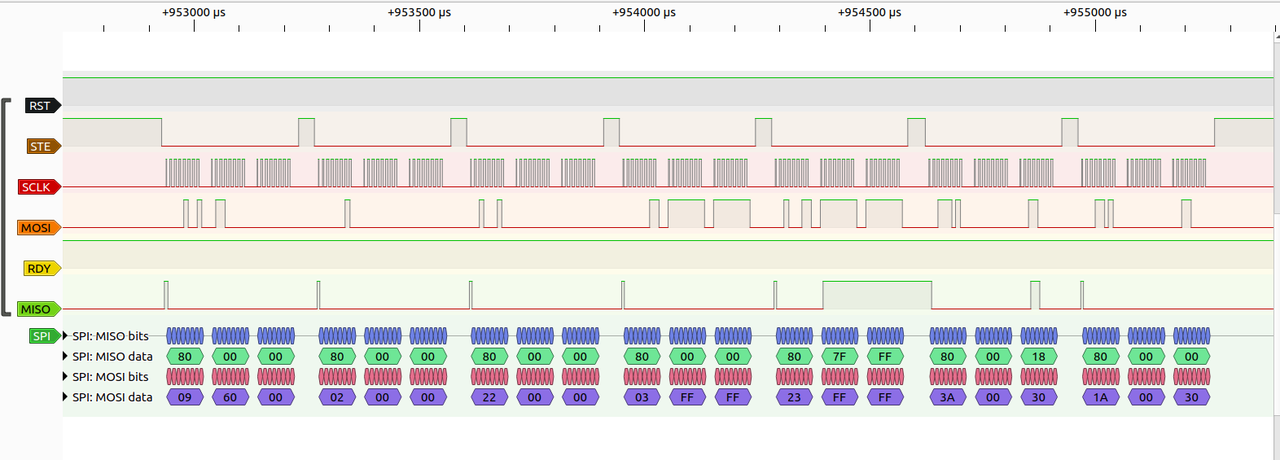The image size is (1280, 460).
Task: Expand the SPI: MISO bits row
Action: pyautogui.click(x=66, y=336)
